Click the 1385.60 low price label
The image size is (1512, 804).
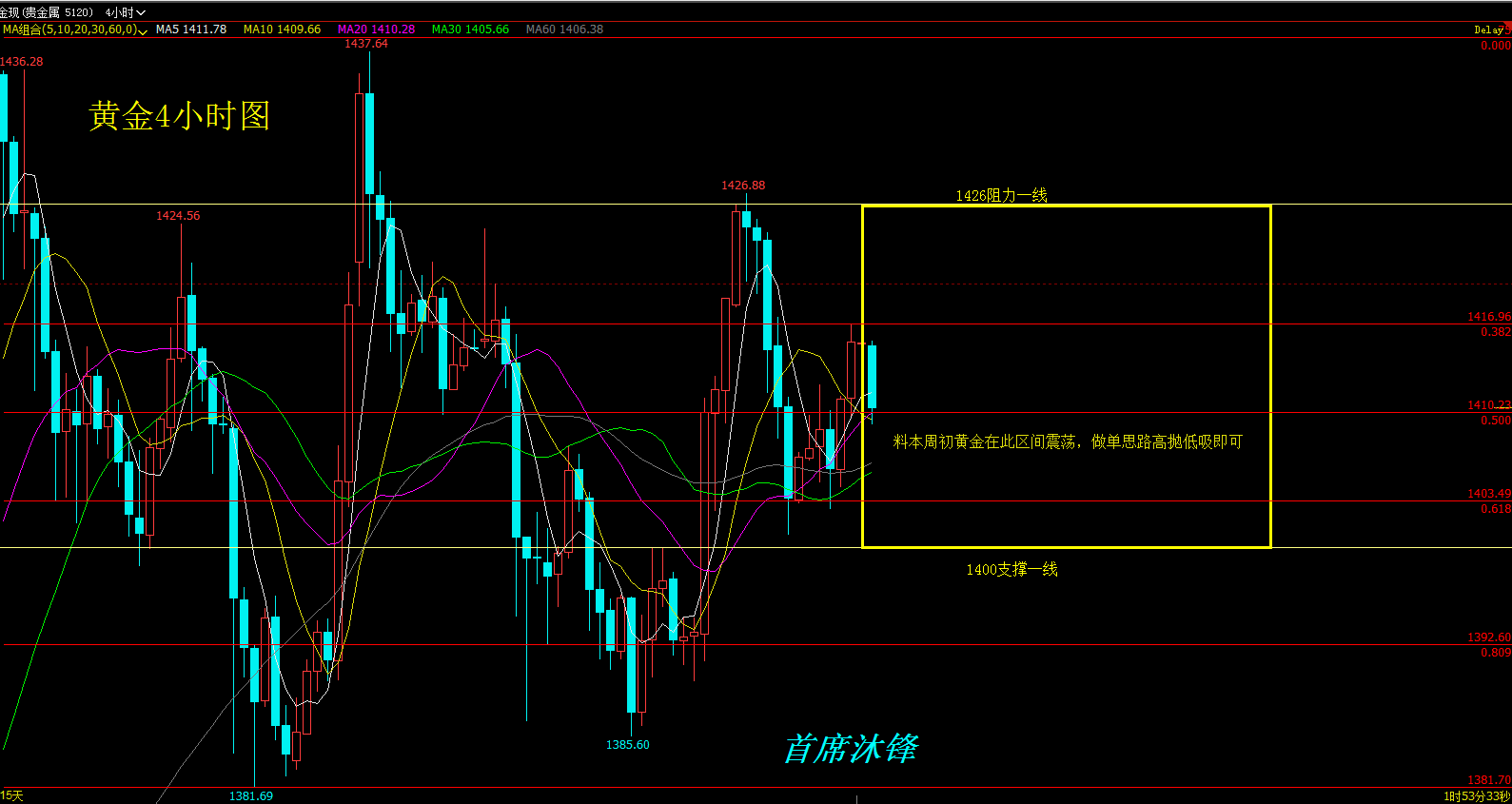tap(628, 745)
